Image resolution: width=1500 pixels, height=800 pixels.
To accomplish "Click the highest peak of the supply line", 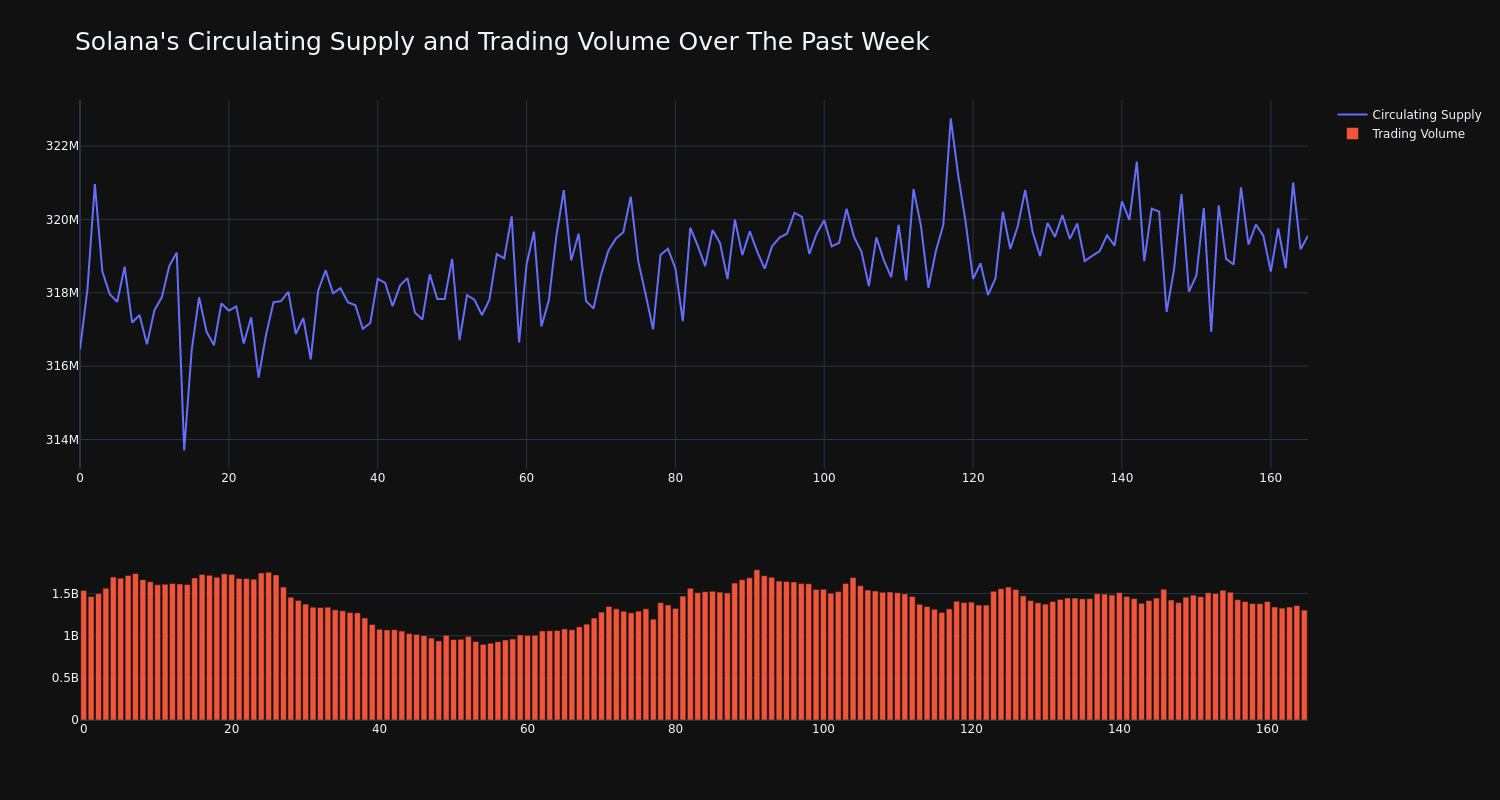I will click(951, 119).
